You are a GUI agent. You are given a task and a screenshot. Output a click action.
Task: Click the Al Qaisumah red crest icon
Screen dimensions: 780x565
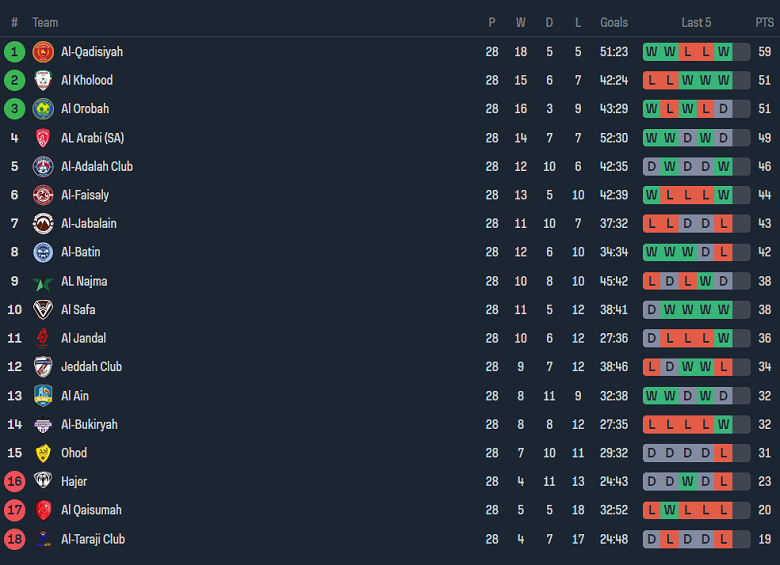pyautogui.click(x=43, y=510)
